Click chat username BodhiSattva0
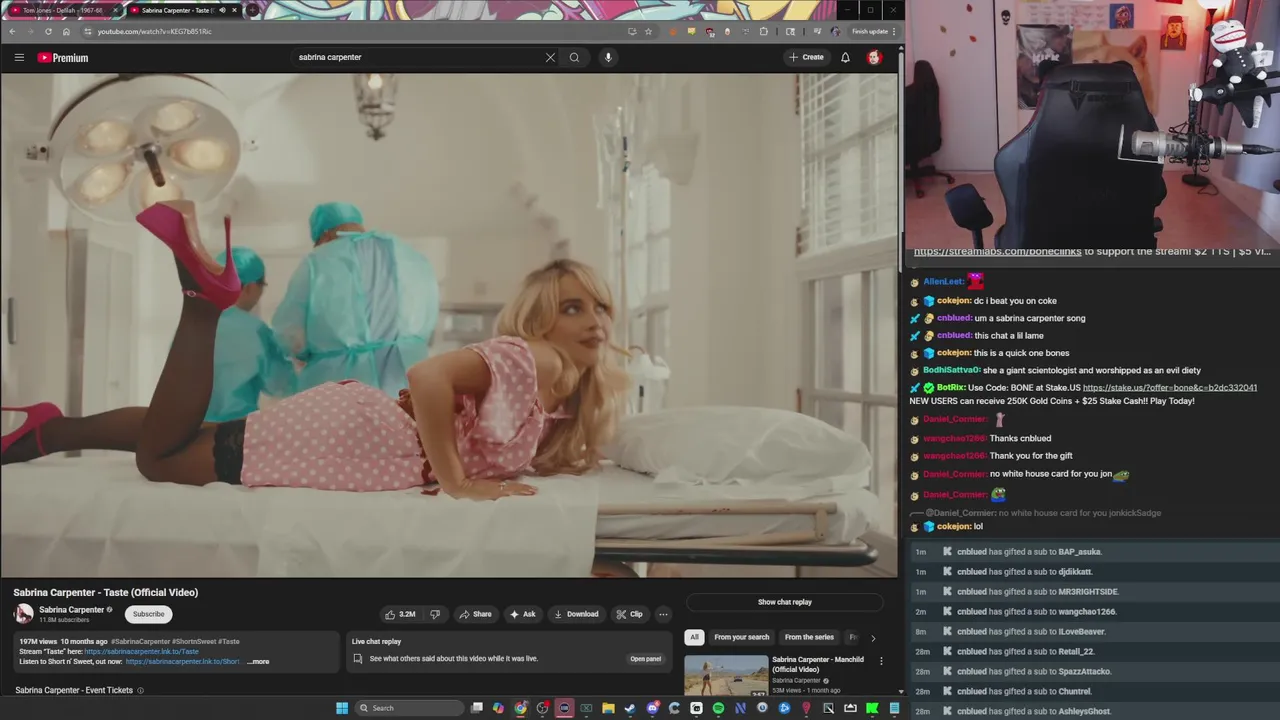This screenshot has width=1280, height=720. pos(952,371)
